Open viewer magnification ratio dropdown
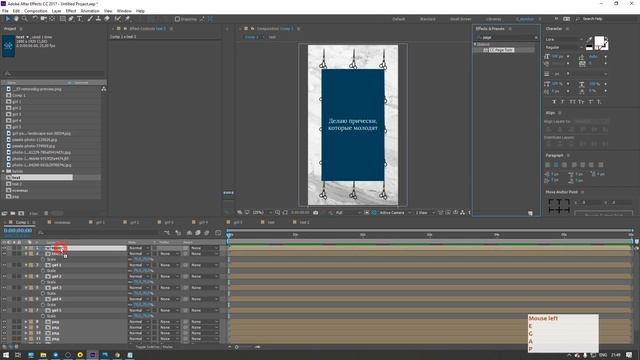 (262, 213)
